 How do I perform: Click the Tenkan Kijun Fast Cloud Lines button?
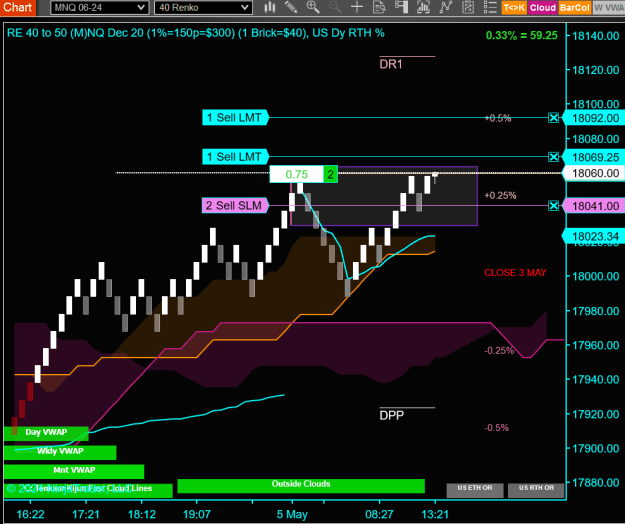pyautogui.click(x=88, y=490)
